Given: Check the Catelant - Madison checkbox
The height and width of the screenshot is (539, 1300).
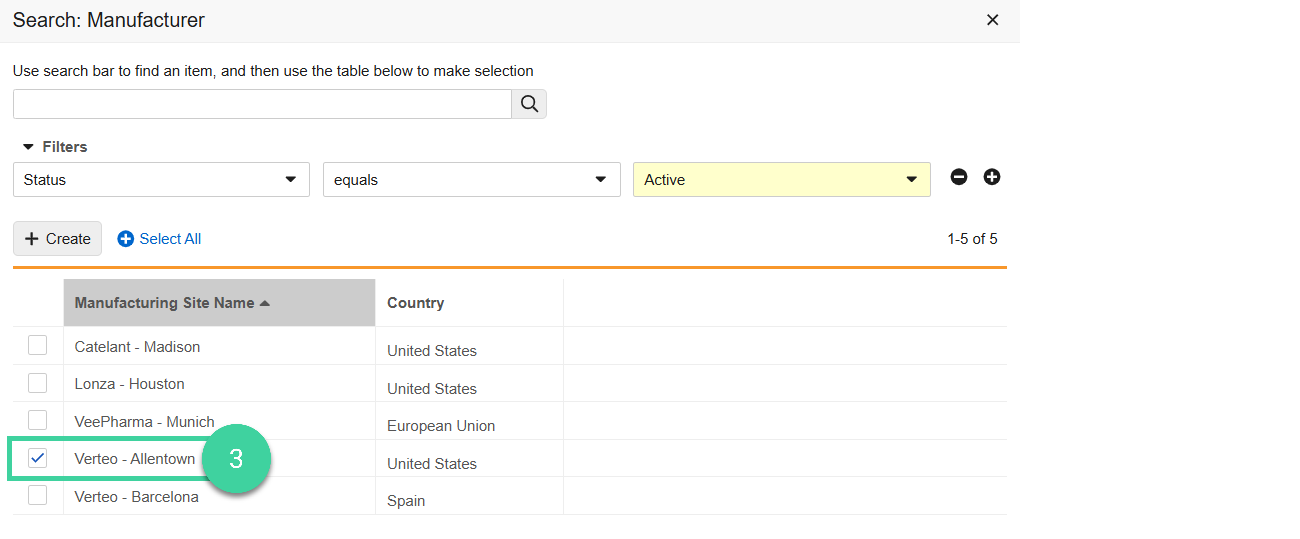Looking at the screenshot, I should tap(37, 345).
